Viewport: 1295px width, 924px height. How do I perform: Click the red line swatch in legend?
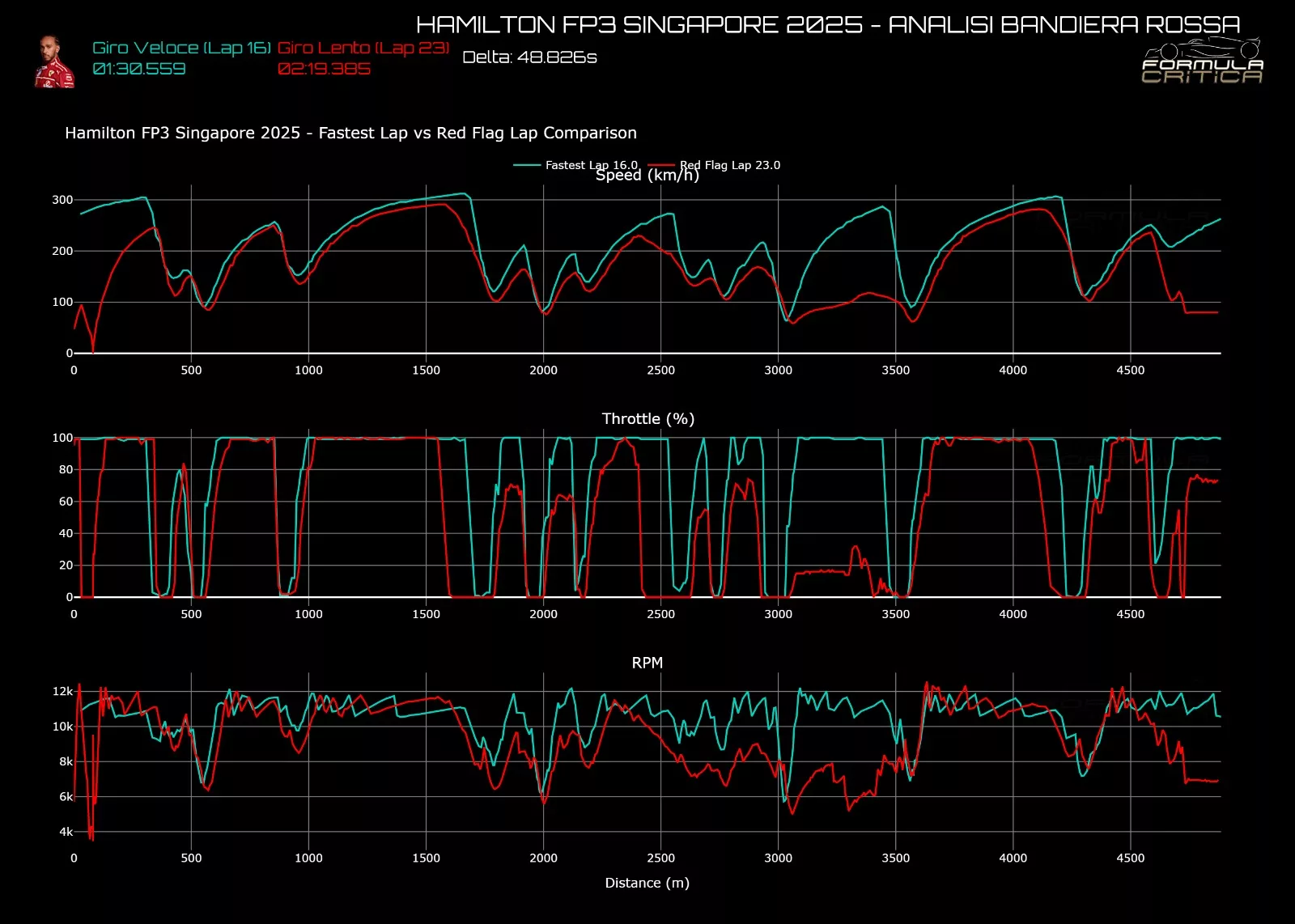(661, 165)
